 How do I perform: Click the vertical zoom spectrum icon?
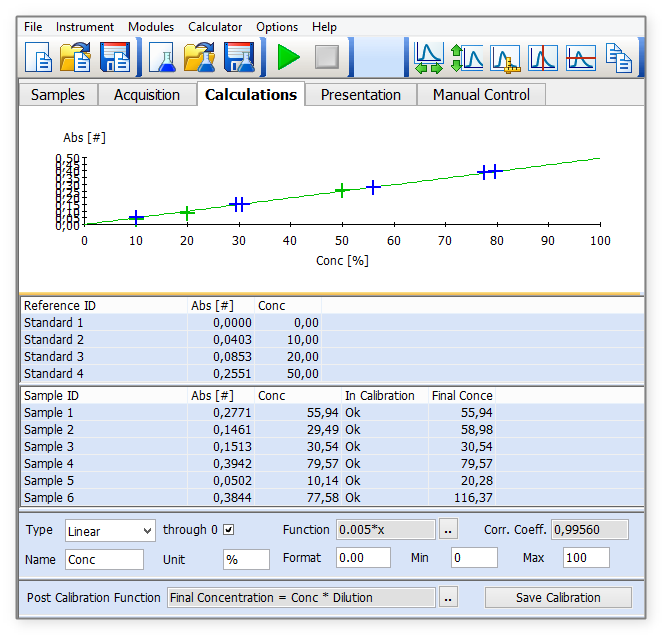(467, 58)
